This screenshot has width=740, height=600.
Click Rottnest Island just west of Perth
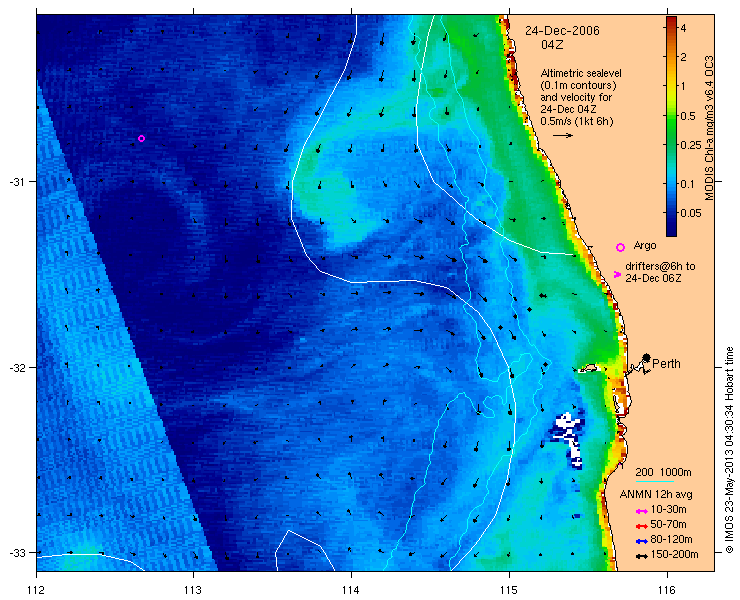point(588,369)
